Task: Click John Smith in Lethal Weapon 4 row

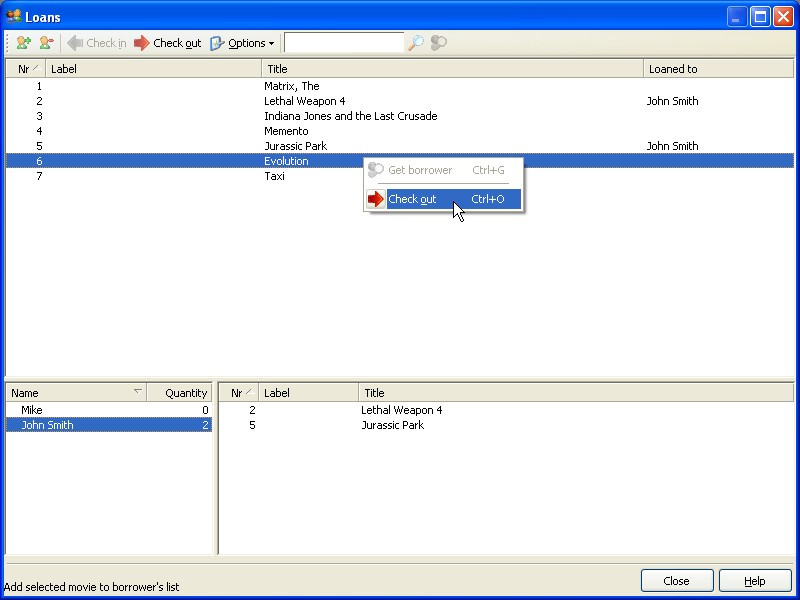Action: [672, 101]
